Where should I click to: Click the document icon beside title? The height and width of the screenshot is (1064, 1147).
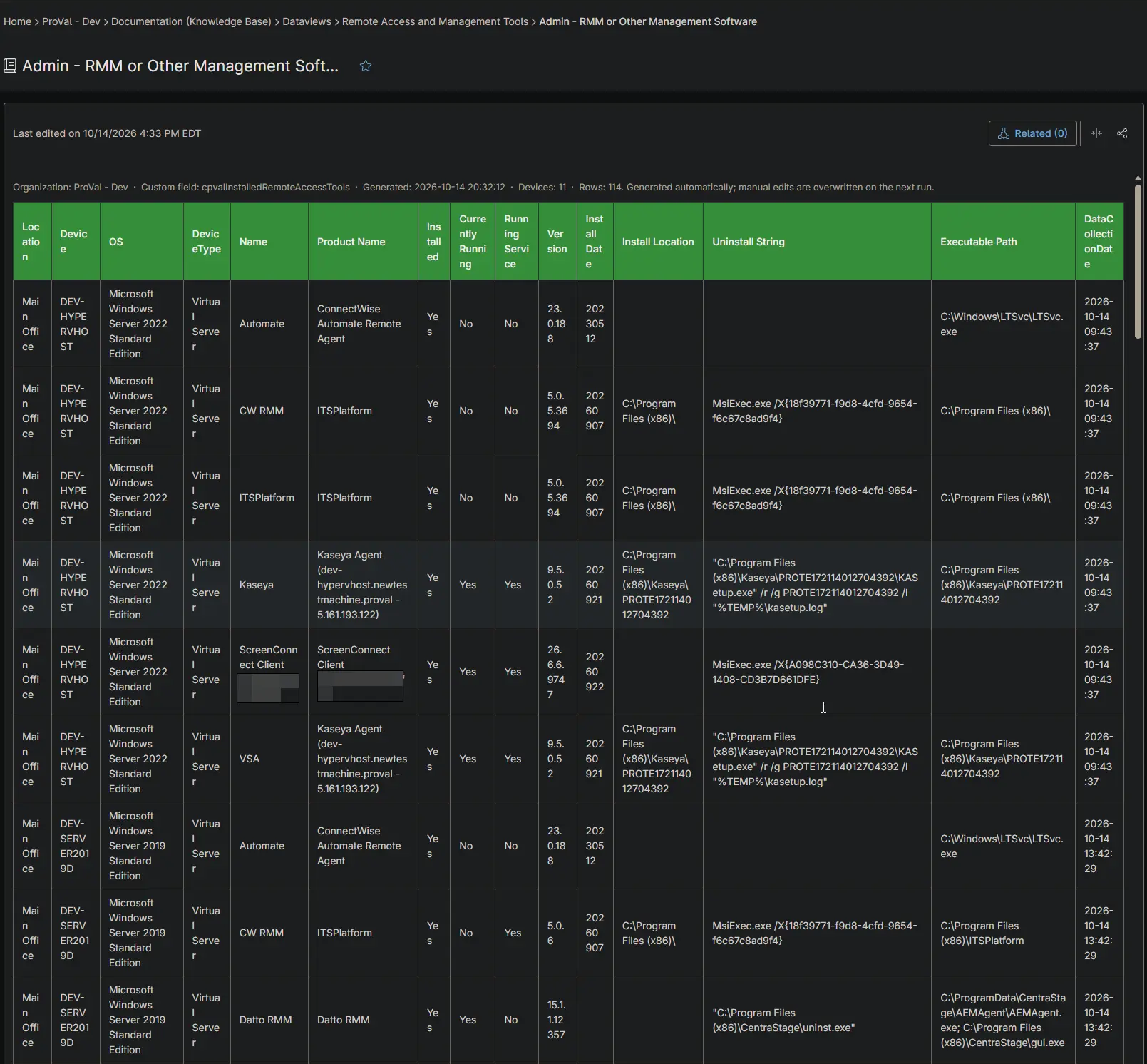pyautogui.click(x=10, y=66)
